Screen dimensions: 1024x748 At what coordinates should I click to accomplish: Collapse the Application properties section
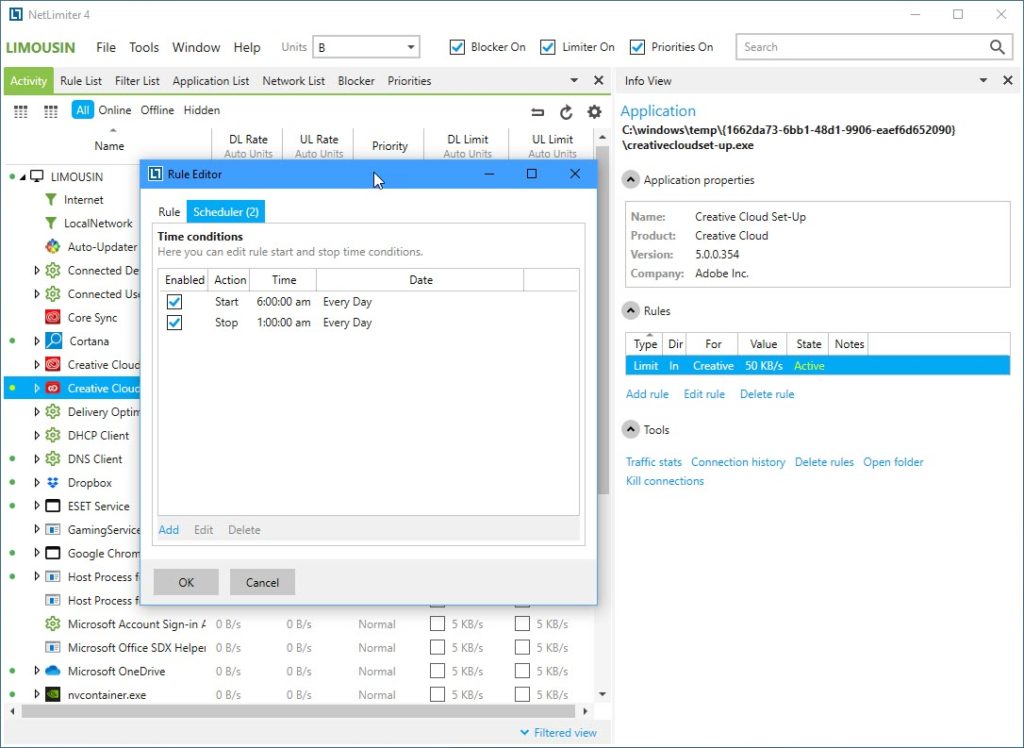tap(631, 180)
